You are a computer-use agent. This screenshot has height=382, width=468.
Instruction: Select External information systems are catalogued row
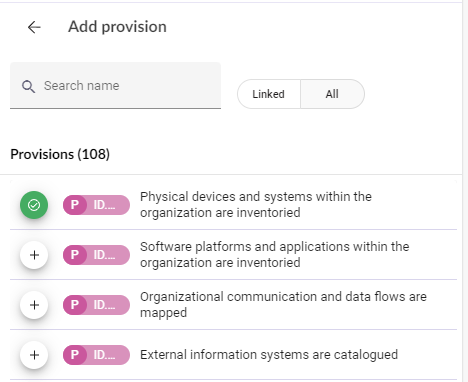[x=233, y=355]
